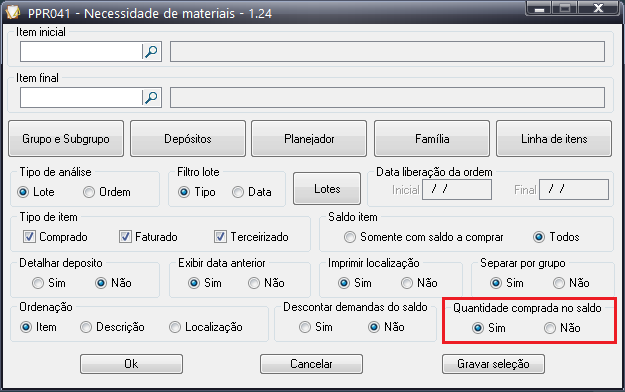Open the Grupo e Subgrupo selection
The image size is (625, 392).
[x=66, y=139]
